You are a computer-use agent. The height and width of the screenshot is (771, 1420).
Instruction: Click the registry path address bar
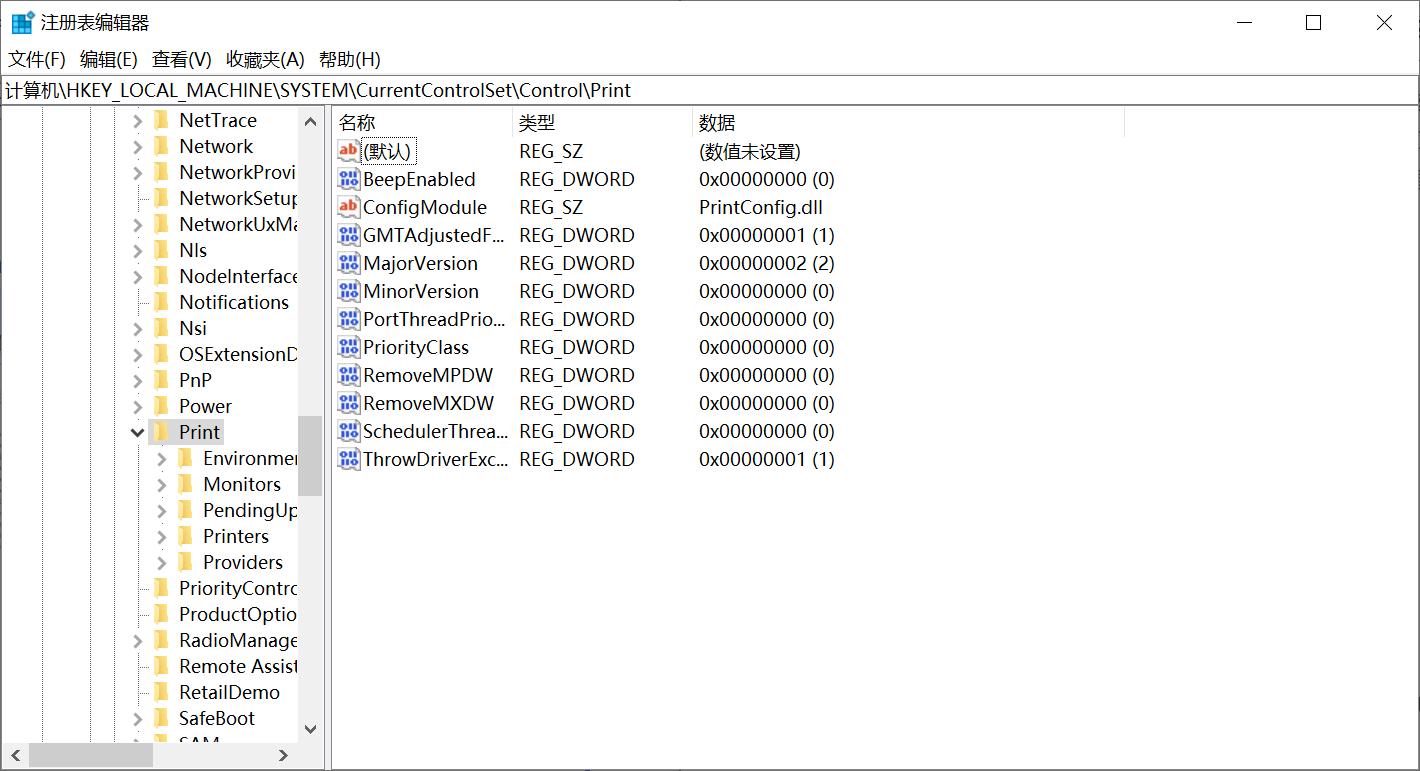pos(700,90)
